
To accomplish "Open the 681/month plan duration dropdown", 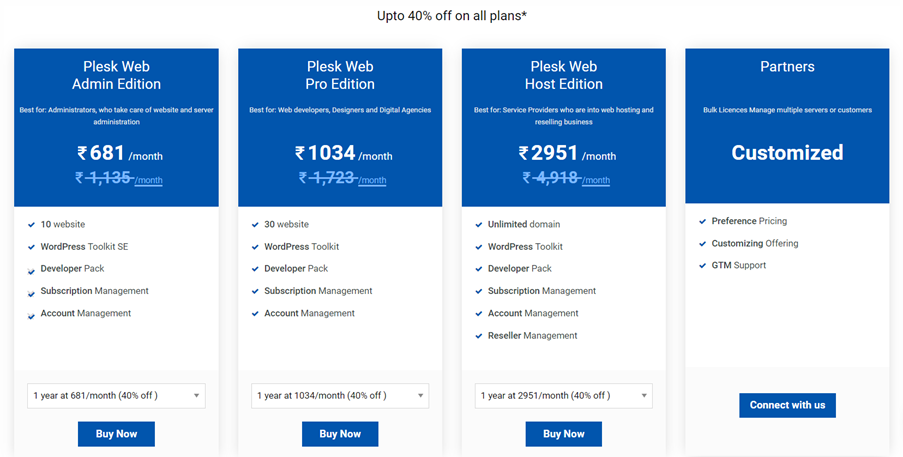I will click(x=116, y=396).
